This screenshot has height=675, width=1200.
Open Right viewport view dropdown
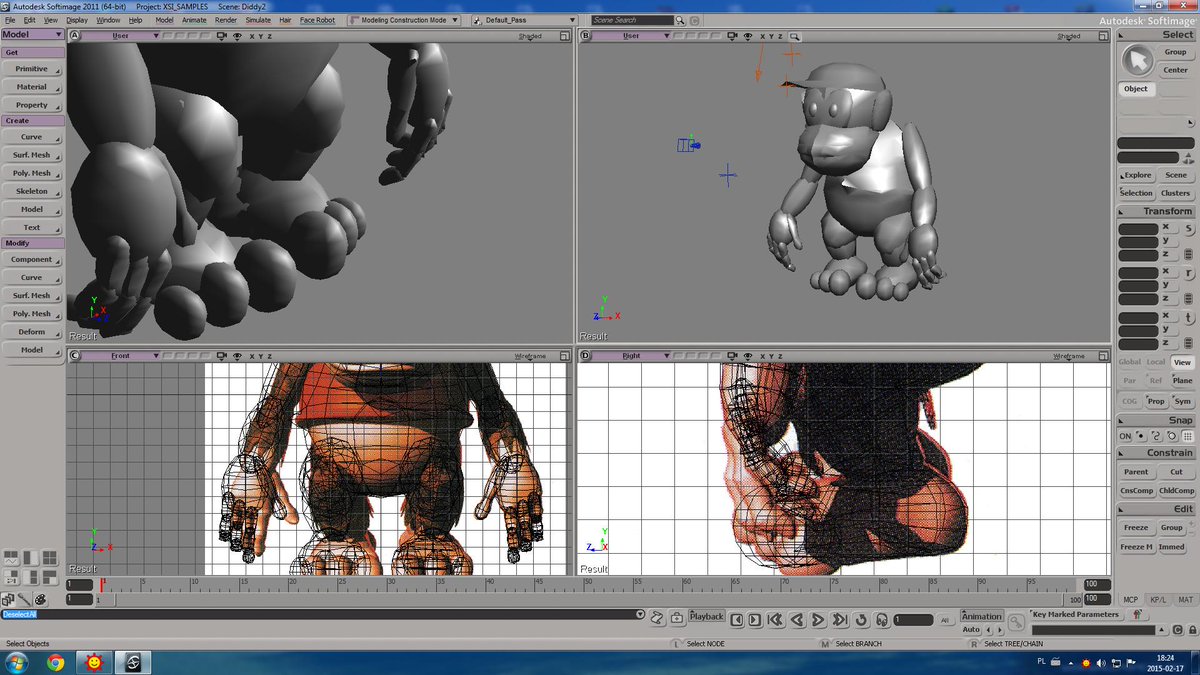point(631,356)
